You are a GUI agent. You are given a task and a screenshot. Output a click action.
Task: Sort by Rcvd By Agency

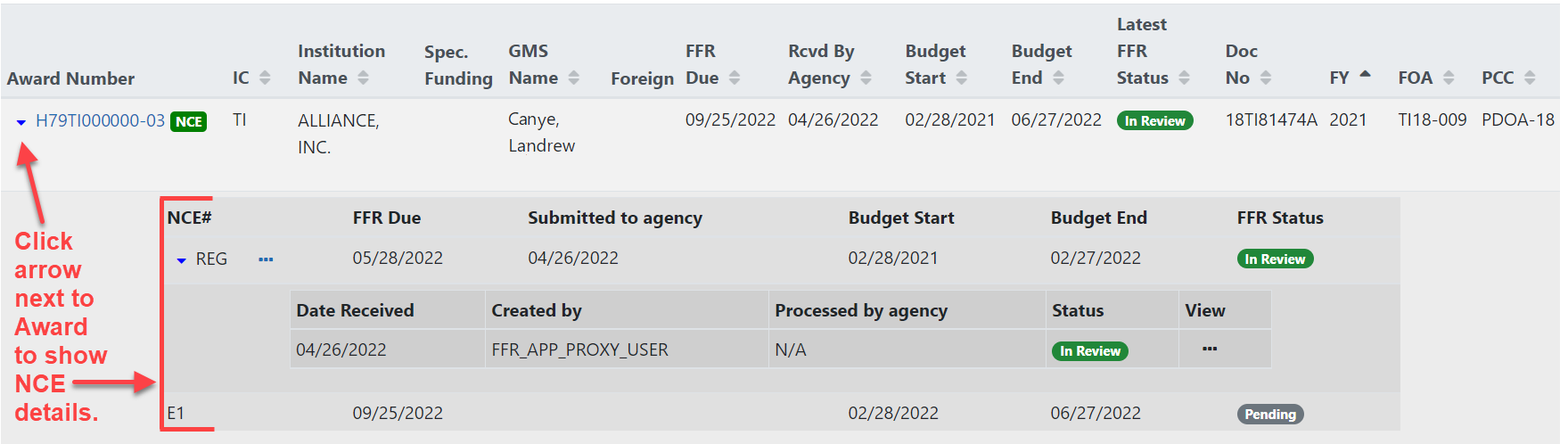coord(866,78)
